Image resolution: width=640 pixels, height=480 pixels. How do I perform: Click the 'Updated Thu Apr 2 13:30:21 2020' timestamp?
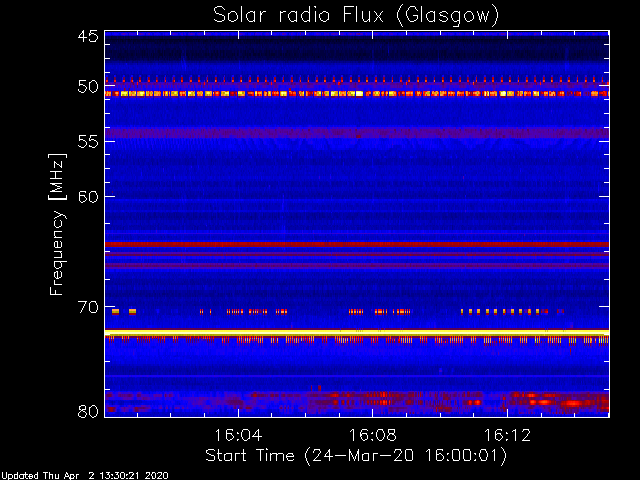click(84, 476)
